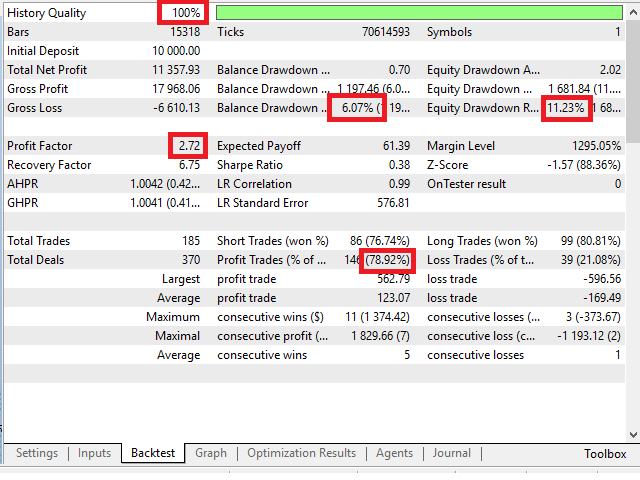Switch to the Agents tab
Screen dimensions: 640x480
pos(394,453)
